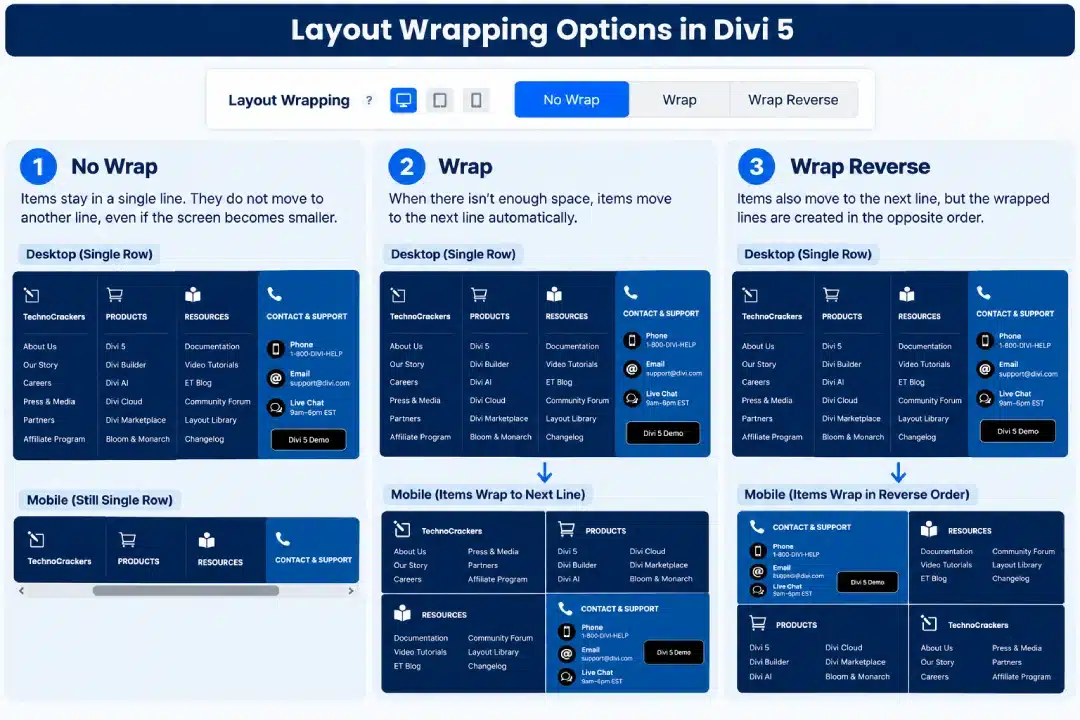Click the handset icon in No Wrap mobile menu
This screenshot has height=720, width=1080.
[x=282, y=538]
